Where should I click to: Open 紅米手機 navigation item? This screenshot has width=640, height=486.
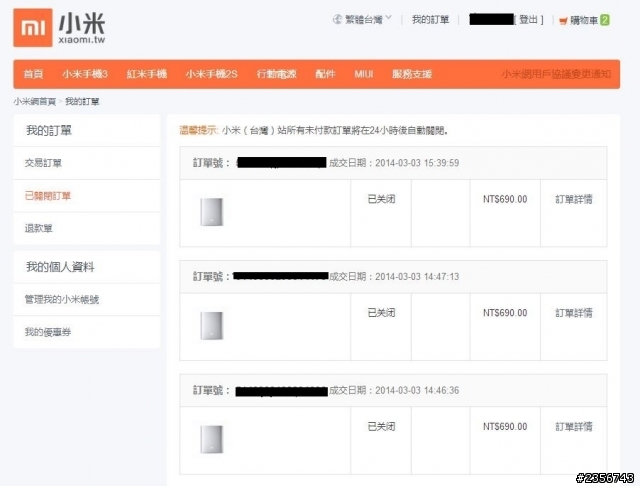pyautogui.click(x=147, y=74)
